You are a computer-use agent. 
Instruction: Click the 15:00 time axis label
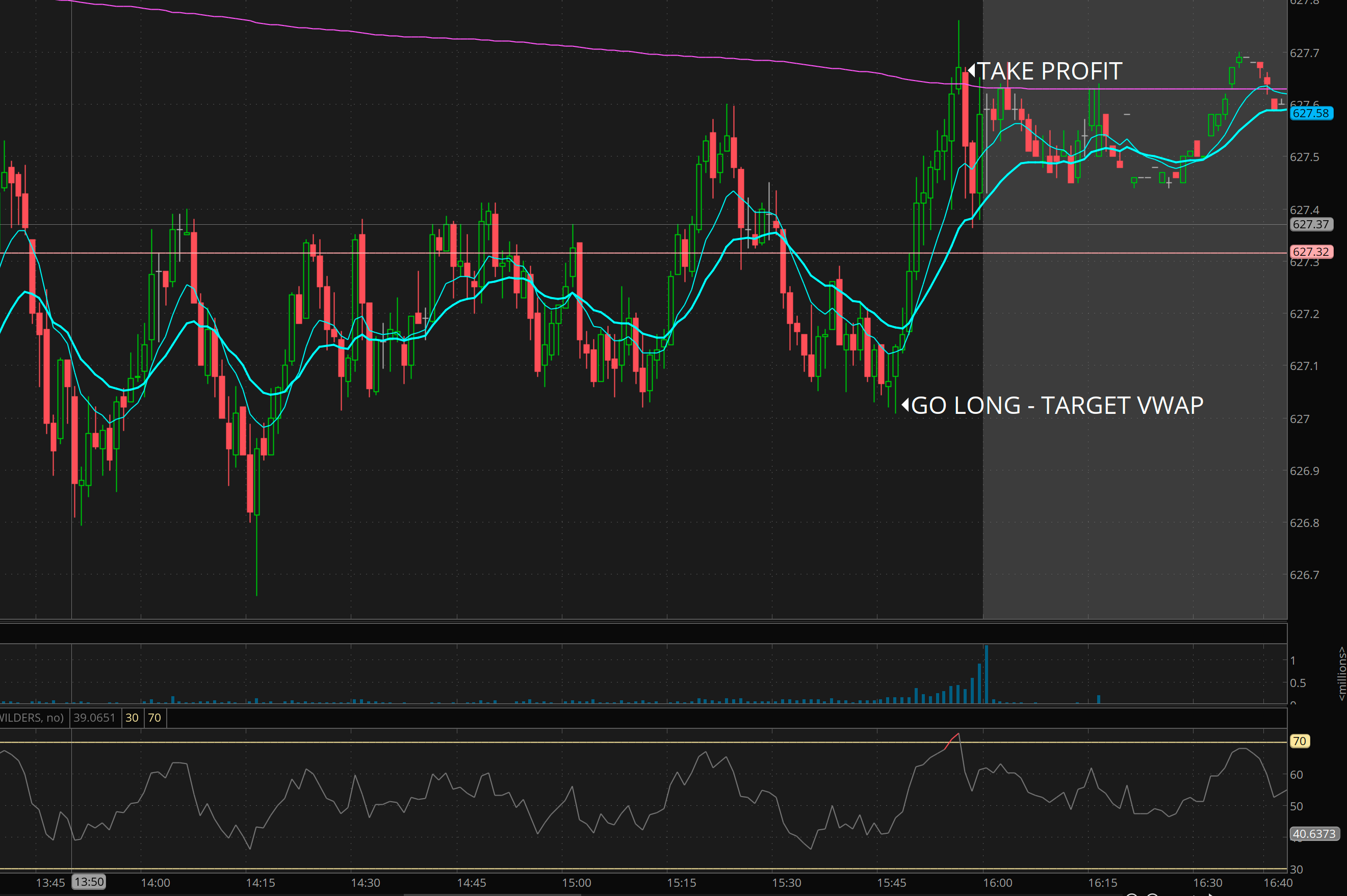(576, 883)
